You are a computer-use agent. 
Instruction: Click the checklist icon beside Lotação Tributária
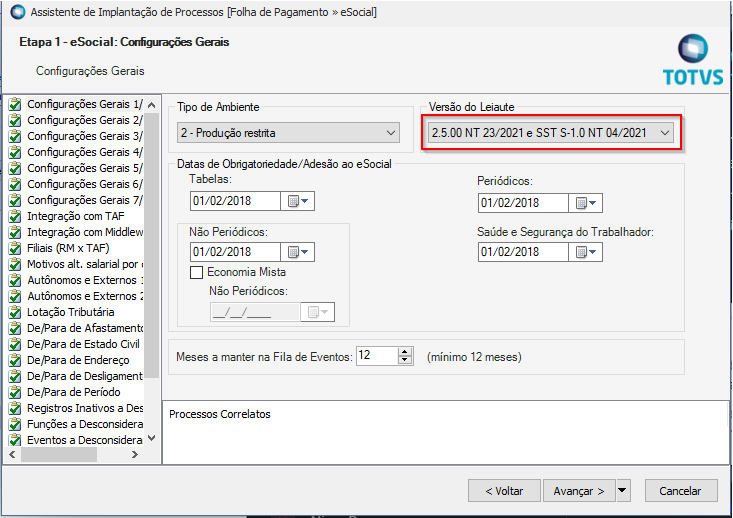[x=15, y=312]
